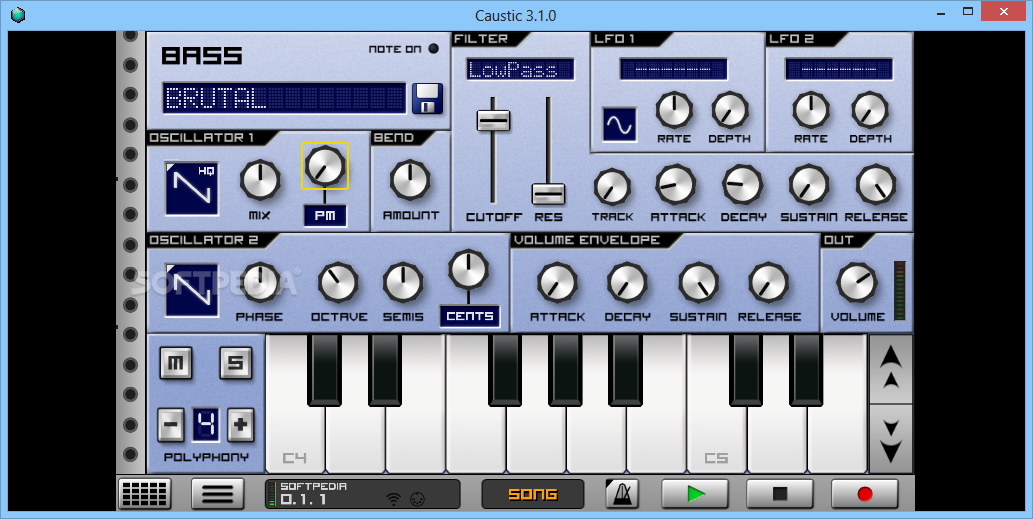This screenshot has height=519, width=1033.
Task: Click the Oscillator 1 PM amount knob
Action: point(325,166)
